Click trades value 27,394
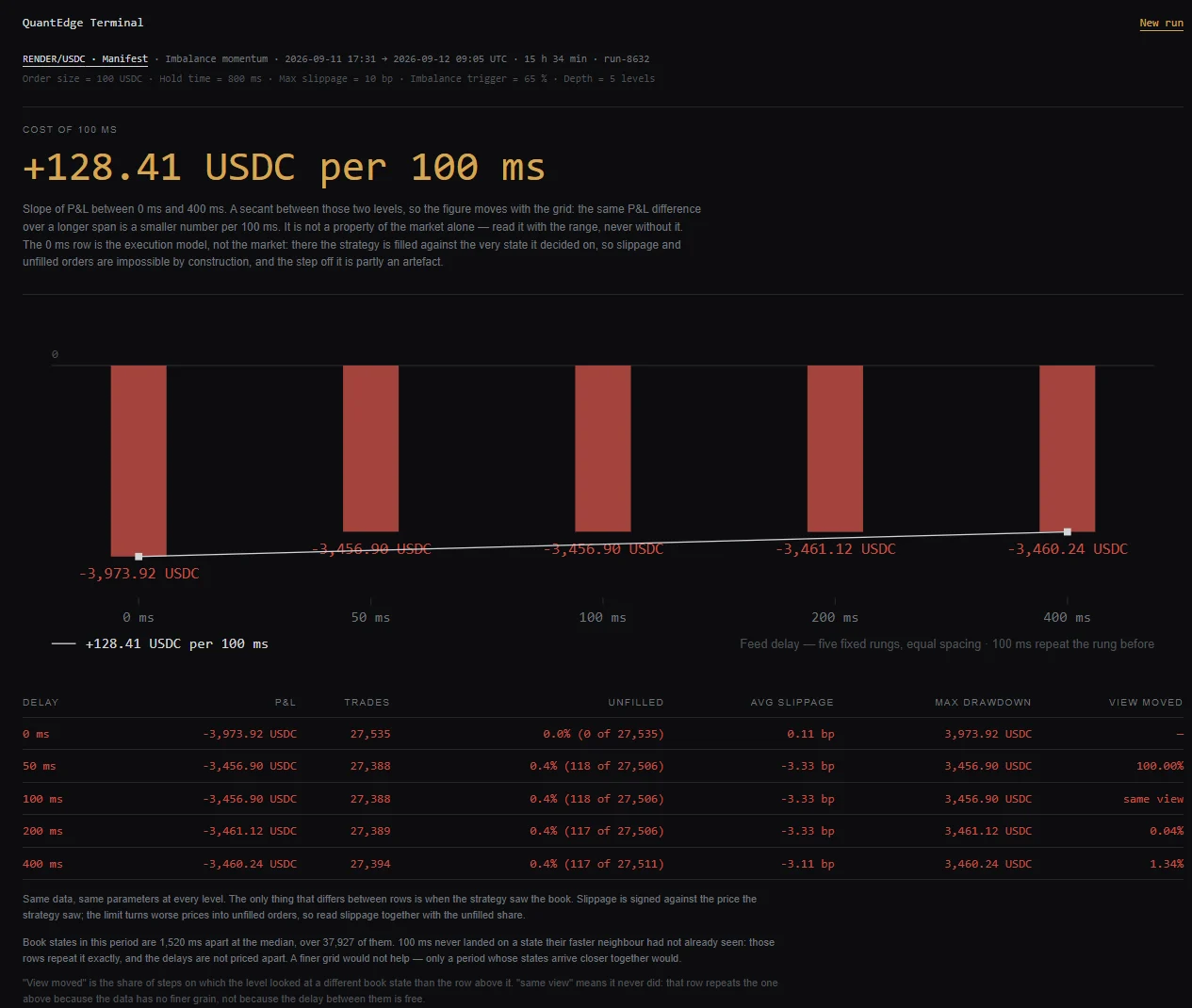This screenshot has width=1192, height=1008. [370, 864]
